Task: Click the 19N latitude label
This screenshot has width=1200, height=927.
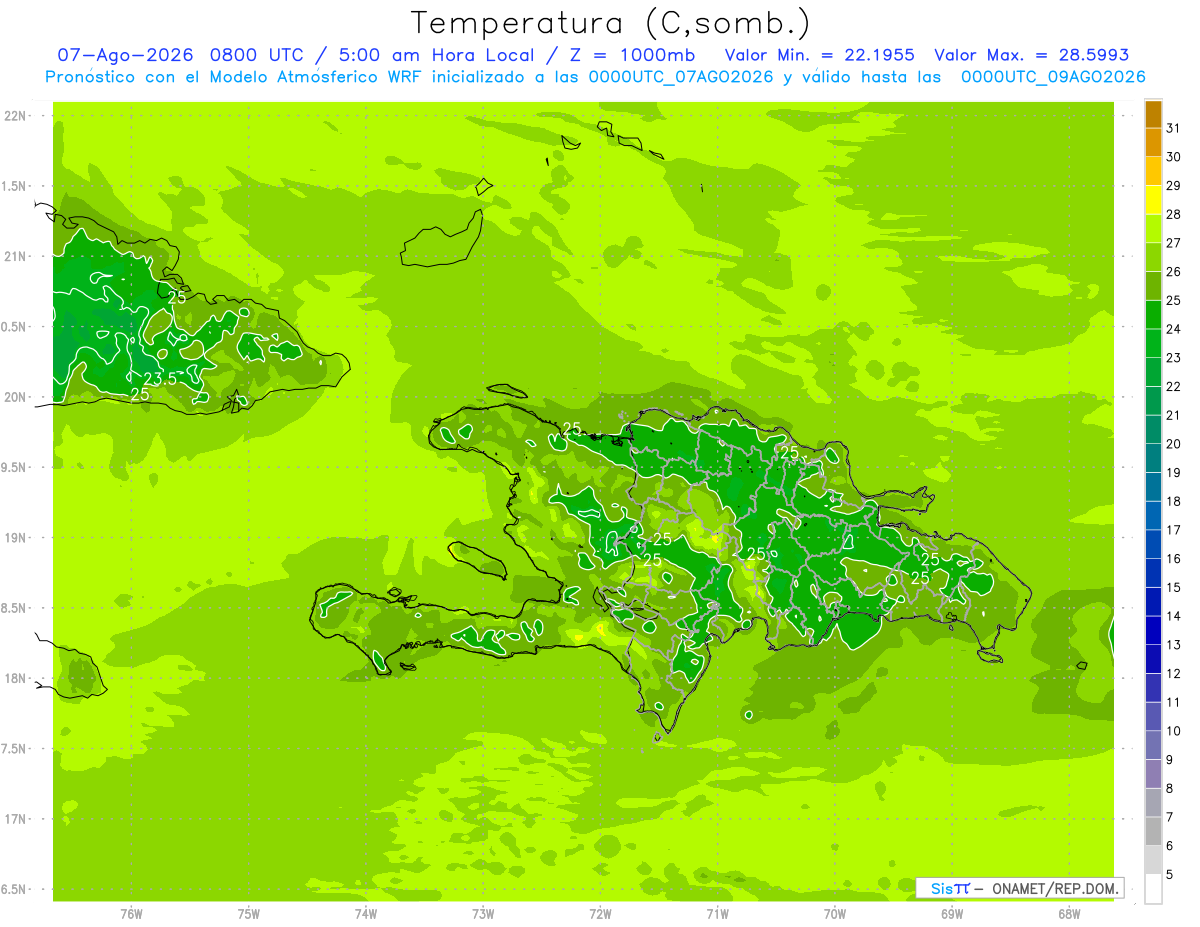Action: (17, 538)
